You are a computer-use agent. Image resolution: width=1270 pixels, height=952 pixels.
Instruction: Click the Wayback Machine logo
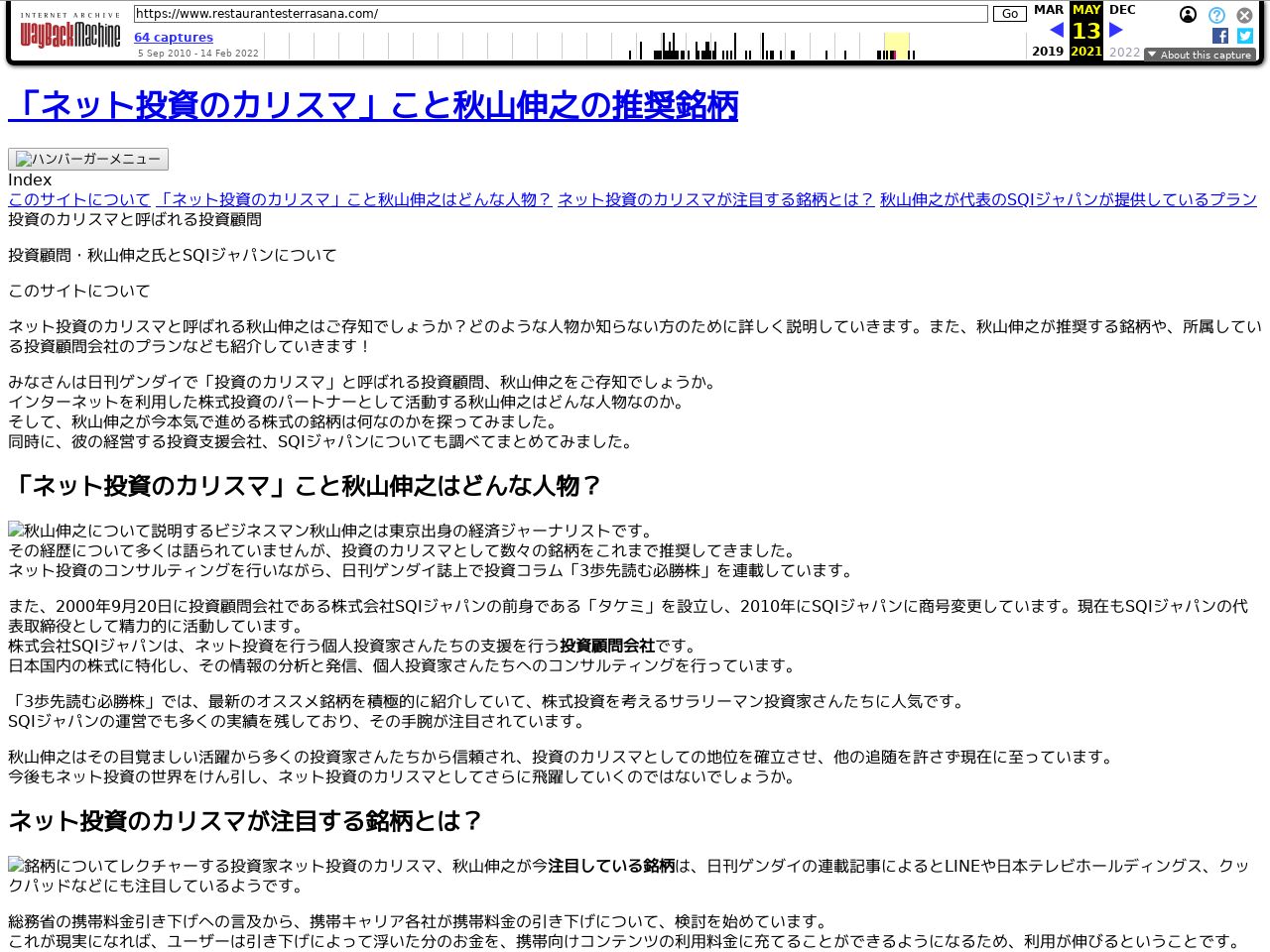69,32
